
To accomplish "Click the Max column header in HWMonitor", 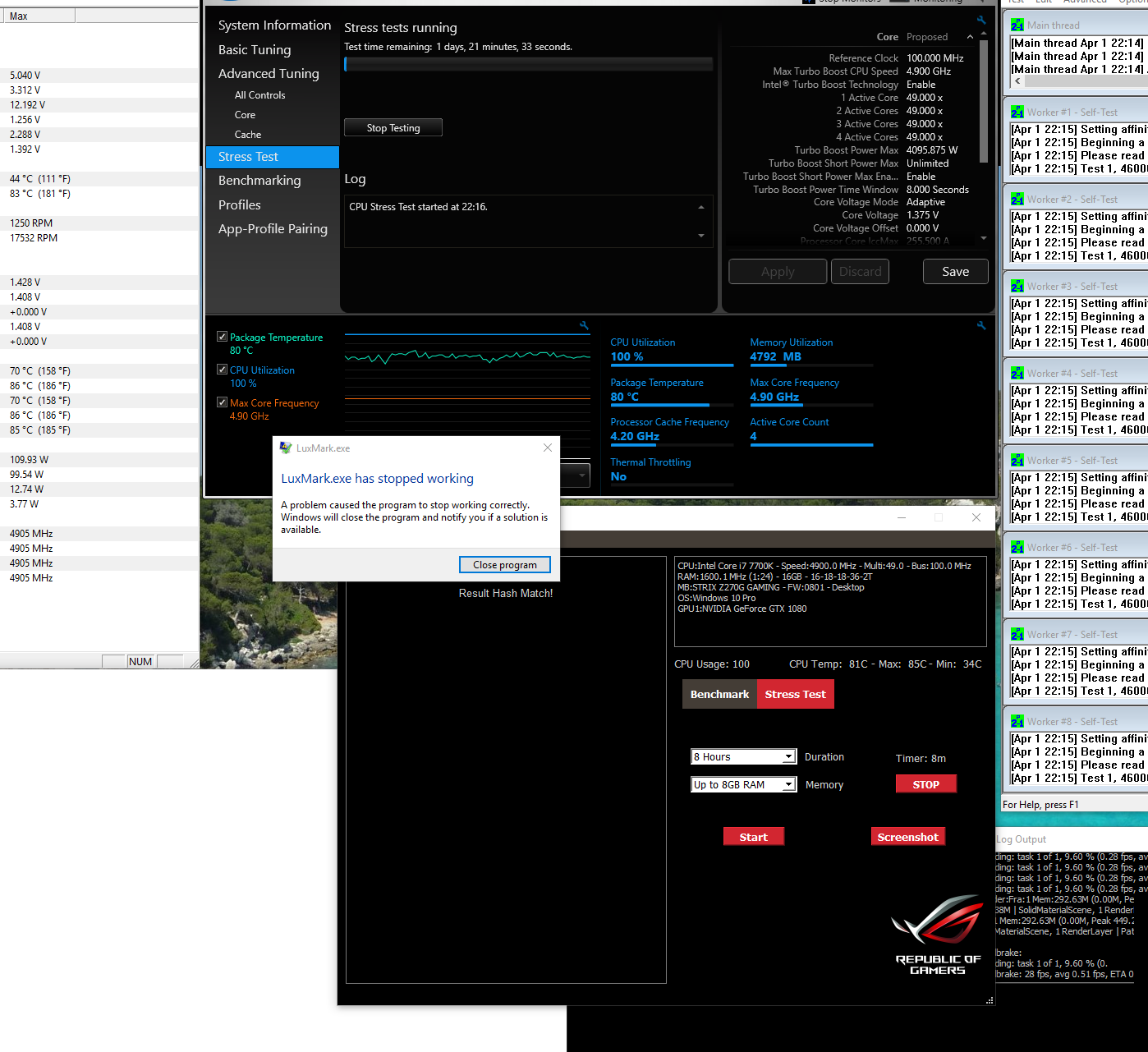I will click(38, 16).
